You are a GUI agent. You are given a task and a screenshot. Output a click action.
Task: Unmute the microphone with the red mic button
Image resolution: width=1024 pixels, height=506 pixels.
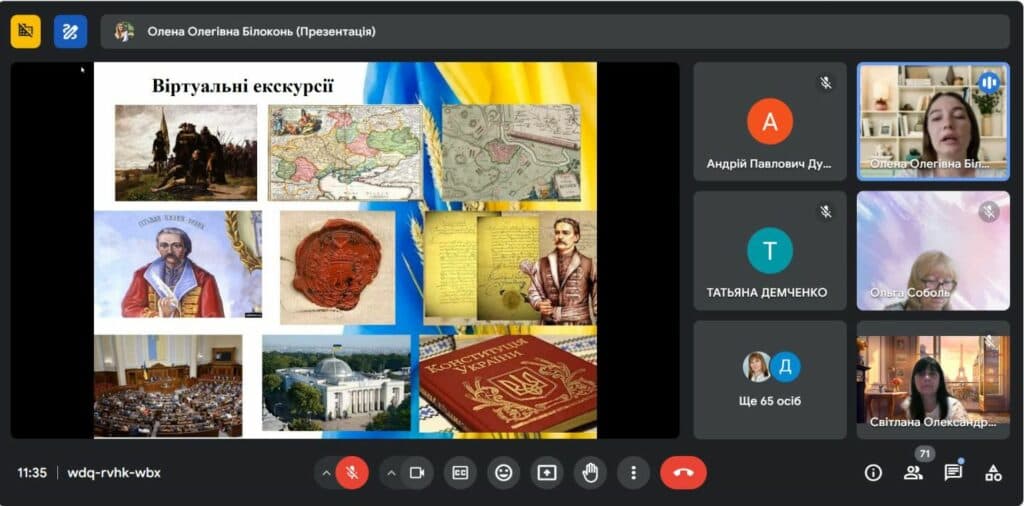[352, 473]
